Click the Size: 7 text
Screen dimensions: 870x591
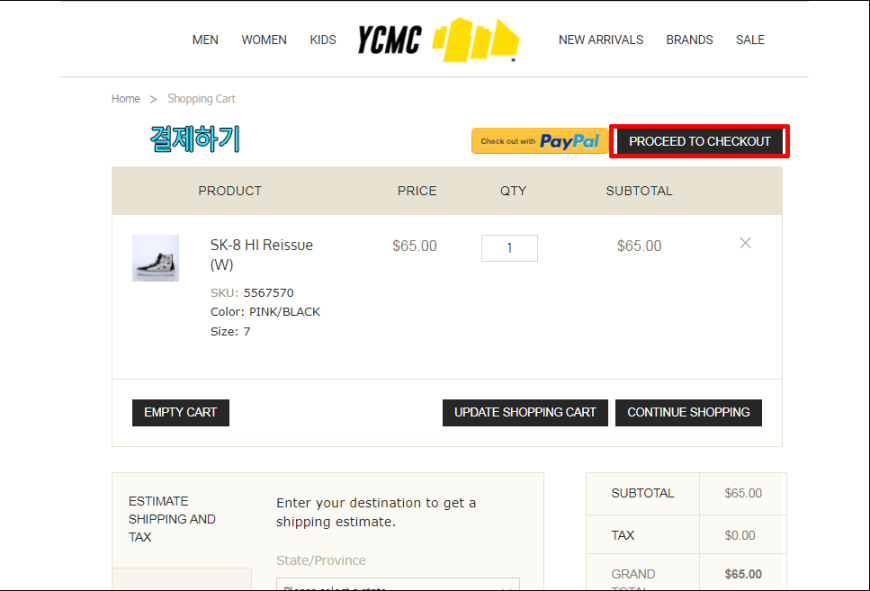click(x=230, y=332)
